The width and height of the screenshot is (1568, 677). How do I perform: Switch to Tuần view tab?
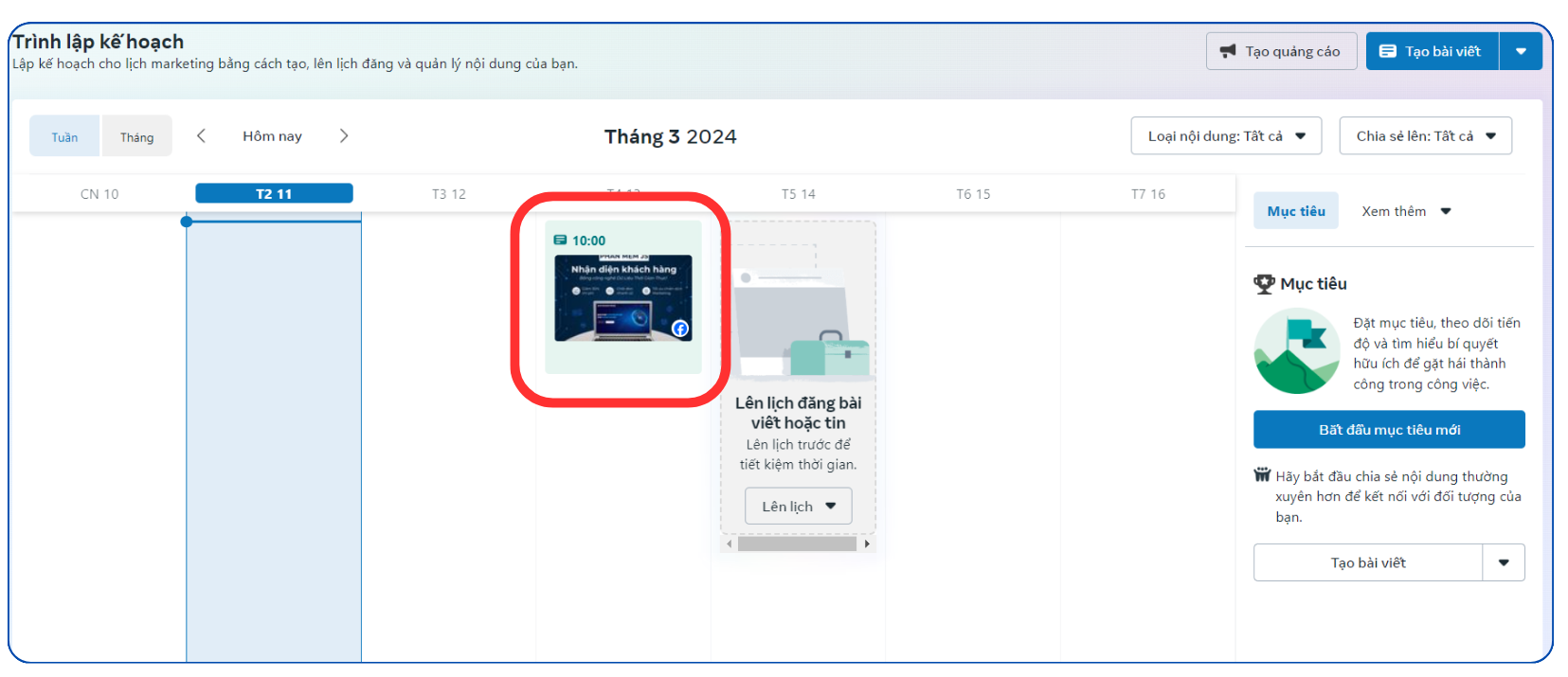click(64, 136)
